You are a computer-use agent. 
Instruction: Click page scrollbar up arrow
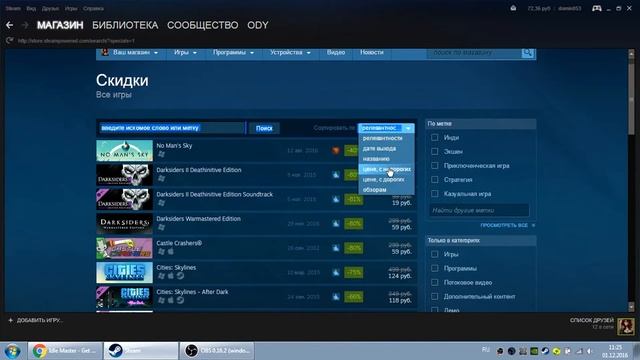click(x=631, y=54)
